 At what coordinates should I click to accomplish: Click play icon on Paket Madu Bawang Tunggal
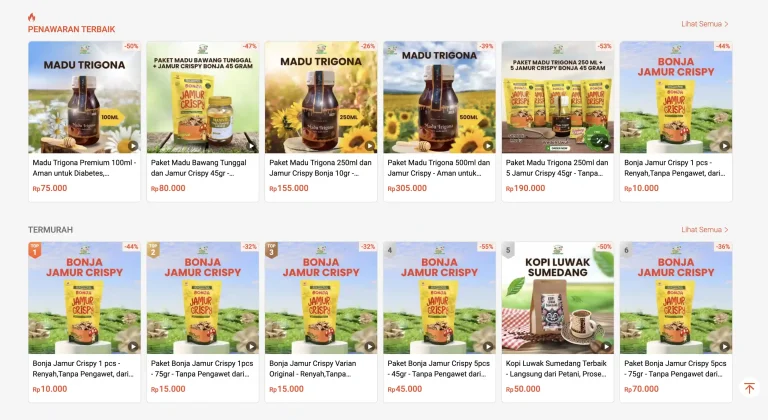[x=251, y=146]
